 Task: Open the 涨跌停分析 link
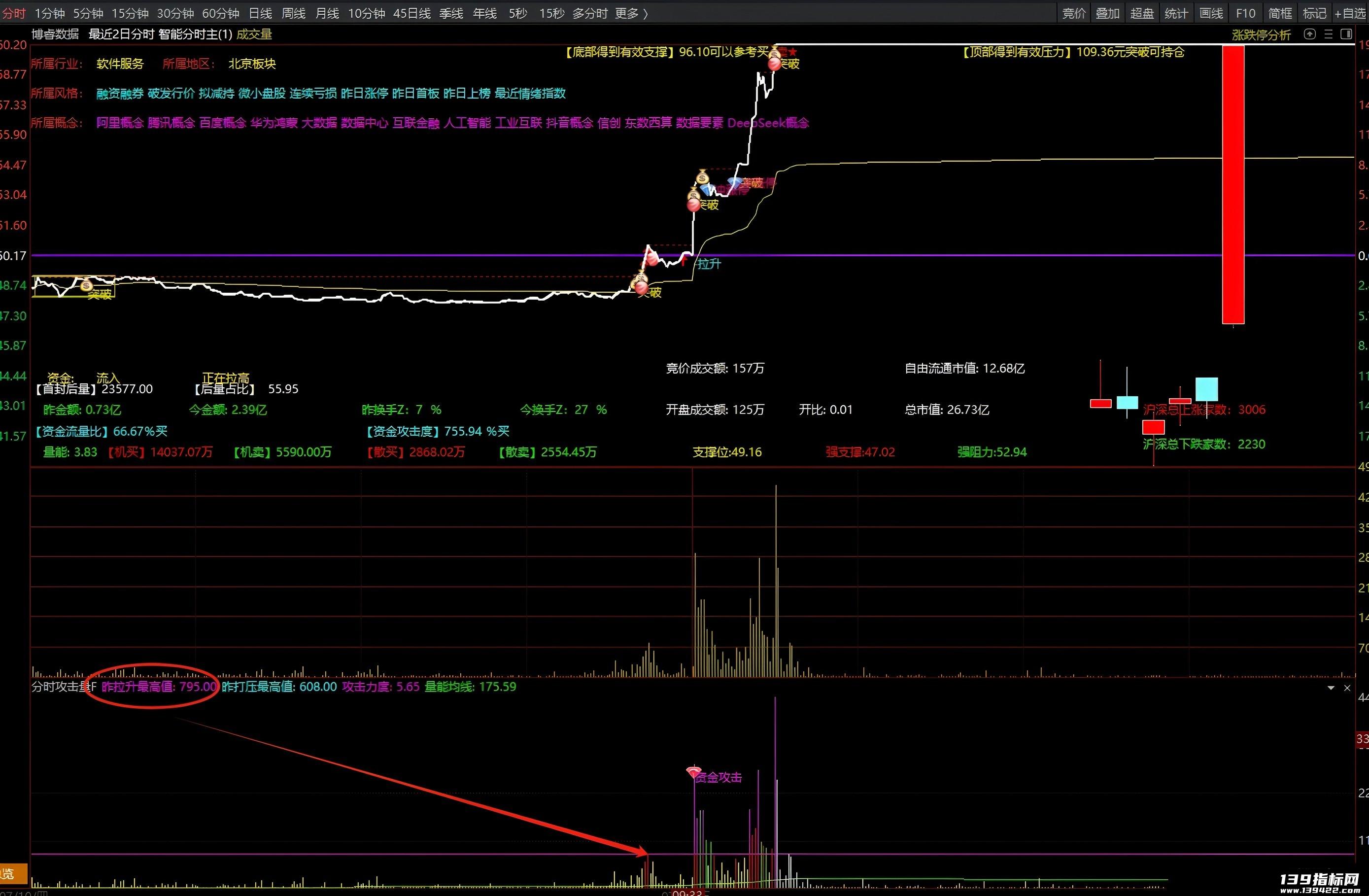(1261, 34)
